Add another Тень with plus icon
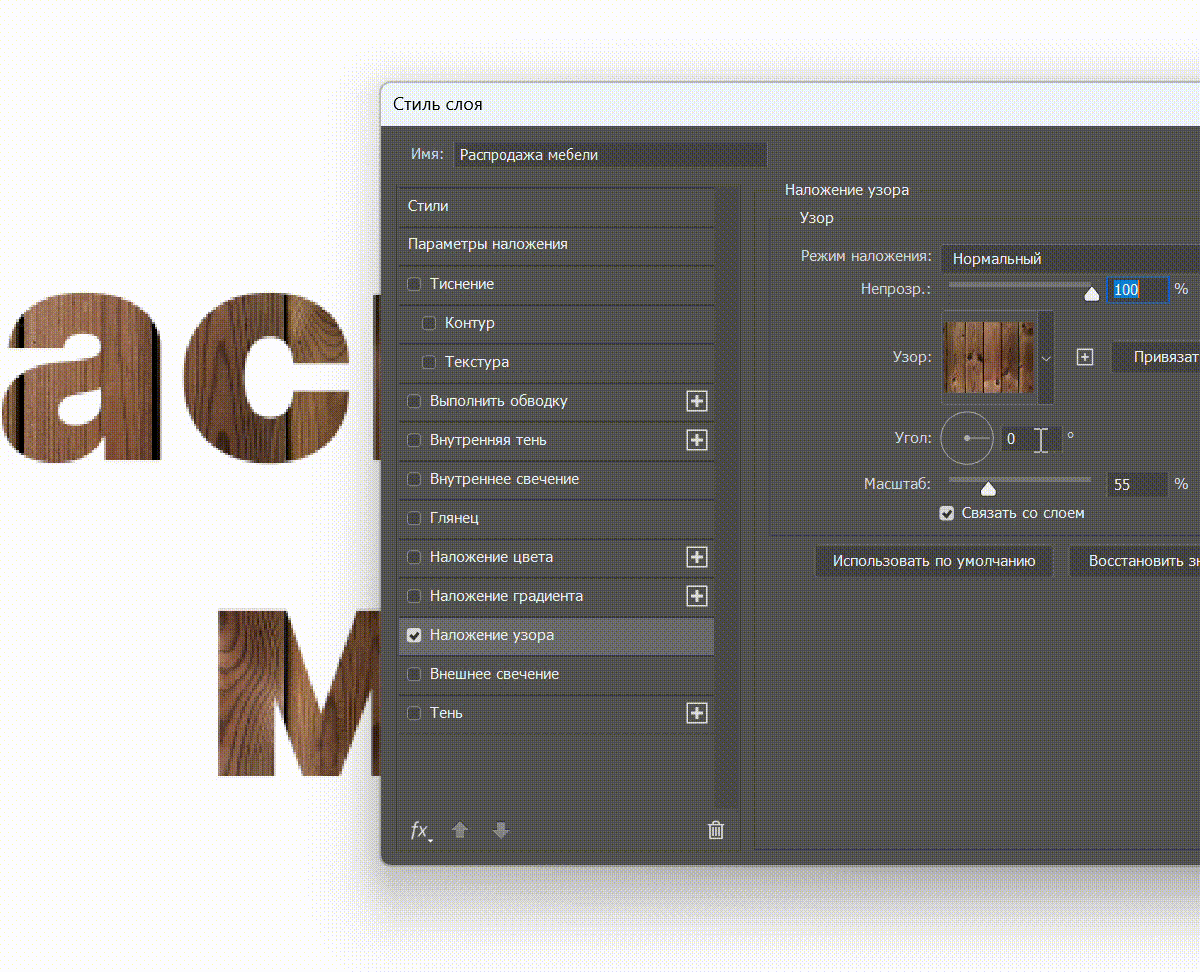Image resolution: width=1200 pixels, height=972 pixels. point(697,713)
